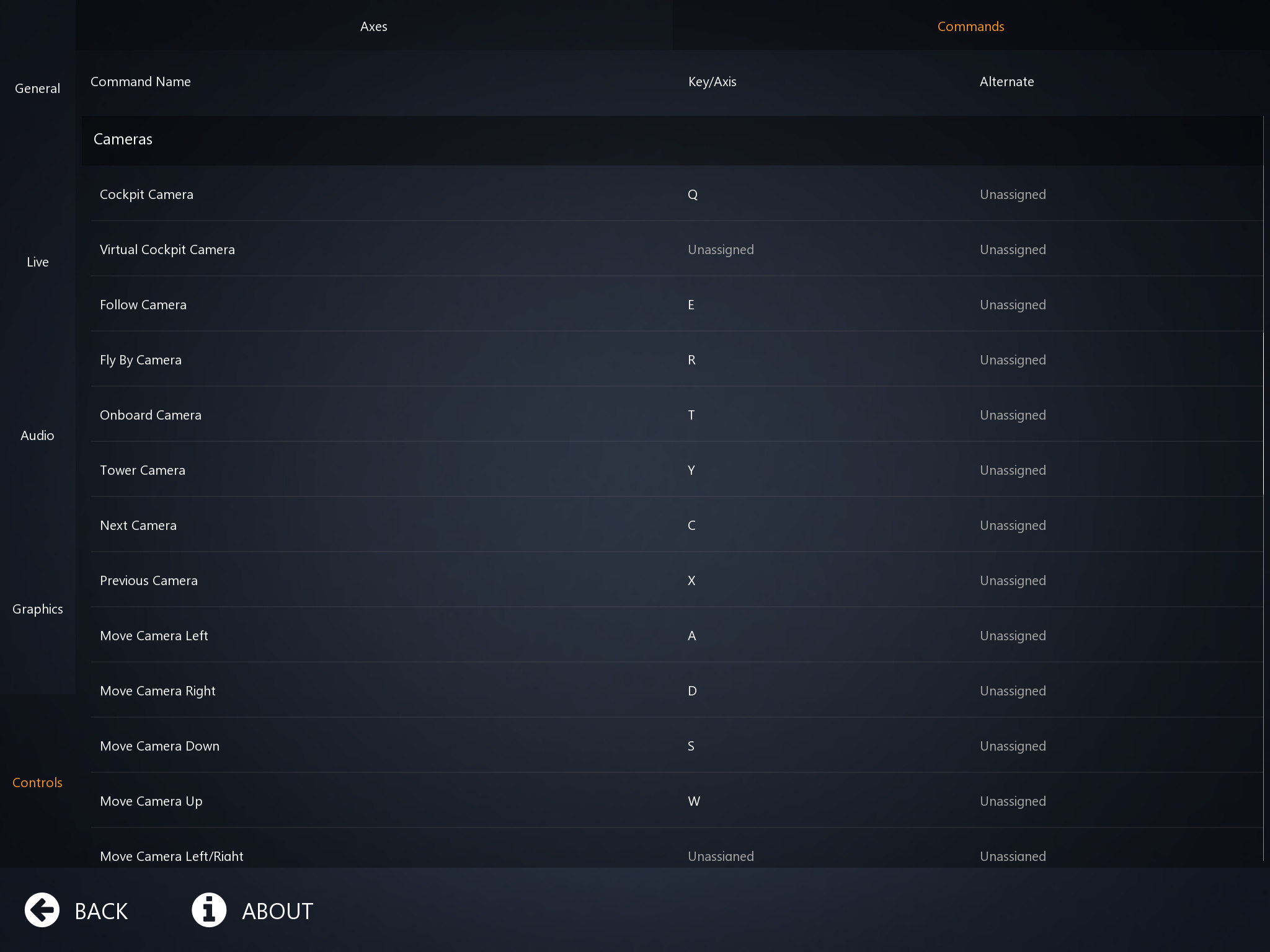Switch to the Axes tab

373,26
